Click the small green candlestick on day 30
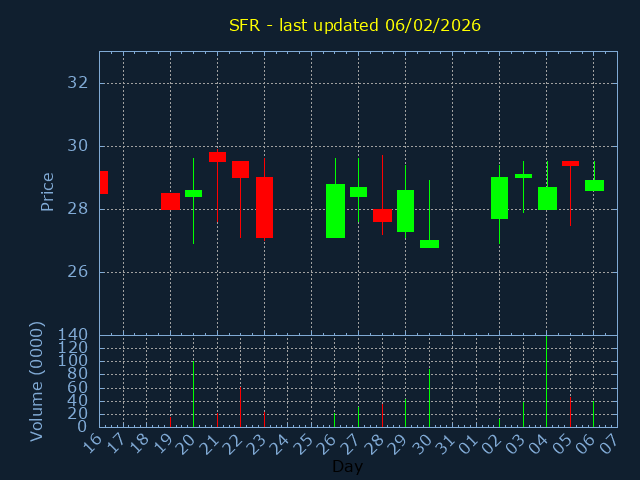The image size is (640, 480). (x=429, y=244)
